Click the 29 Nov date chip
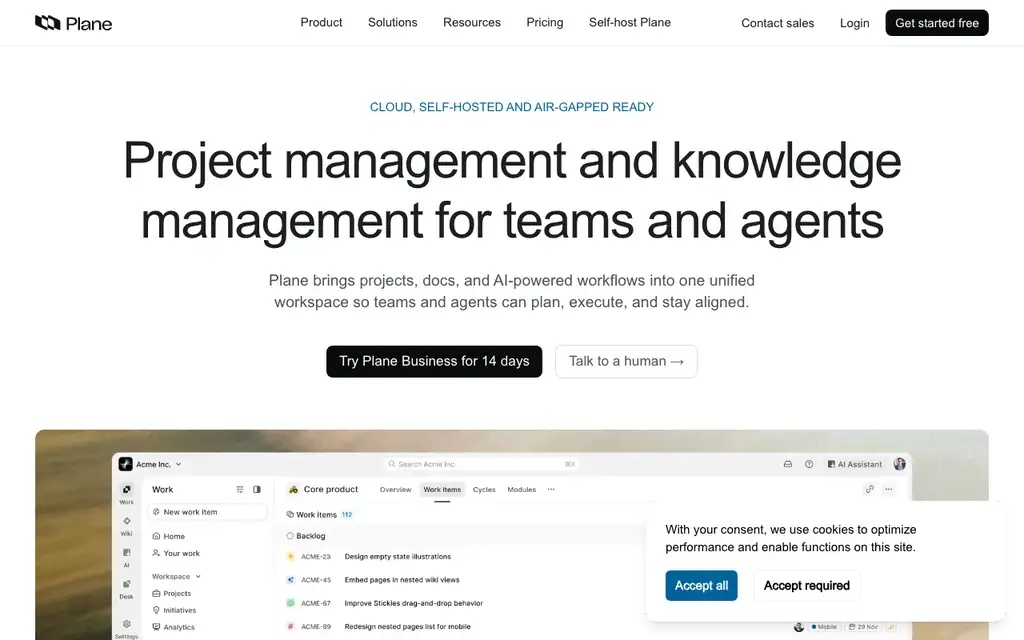This screenshot has width=1024, height=640. click(x=863, y=627)
